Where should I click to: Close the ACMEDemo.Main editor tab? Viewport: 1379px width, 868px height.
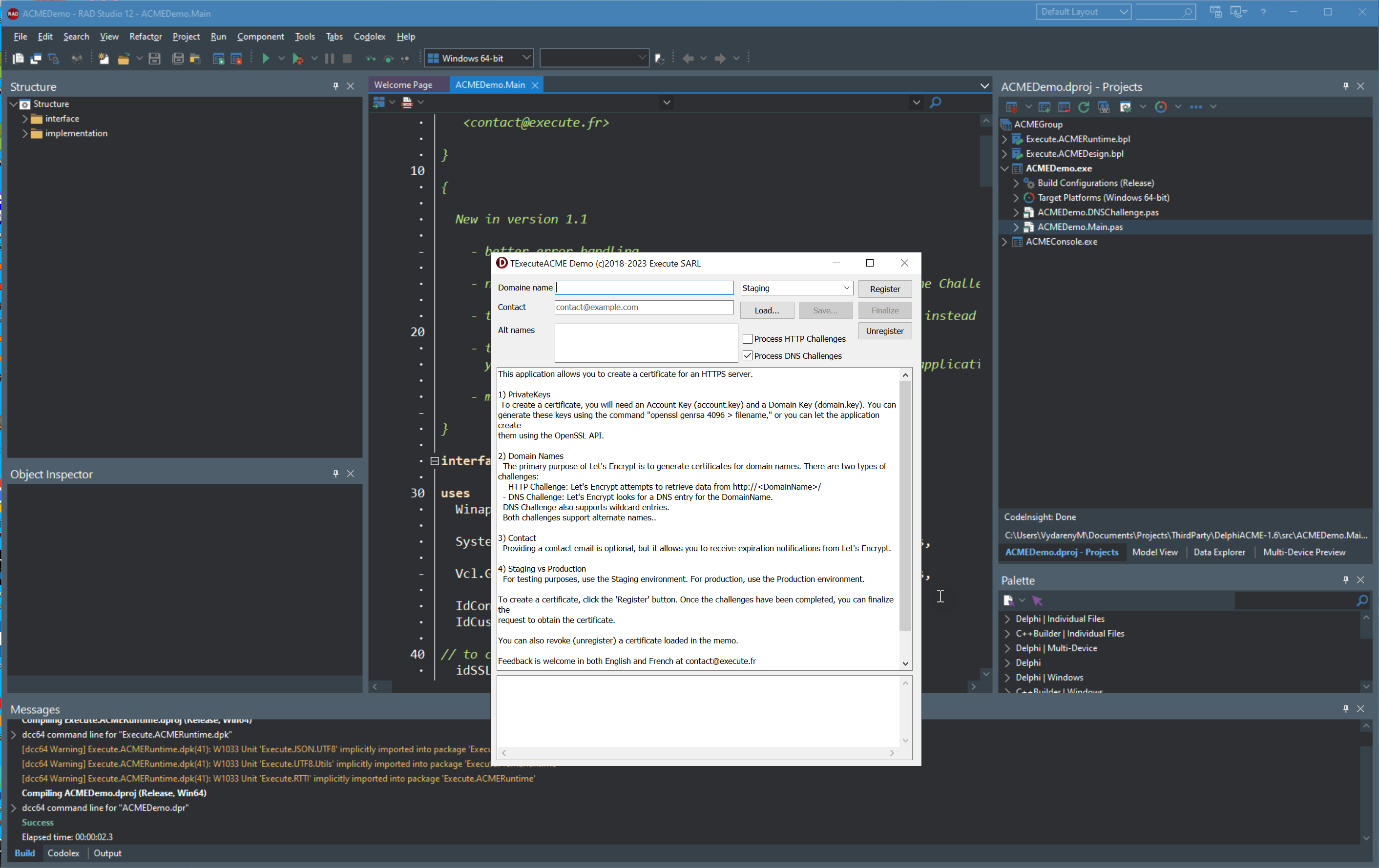click(x=535, y=85)
